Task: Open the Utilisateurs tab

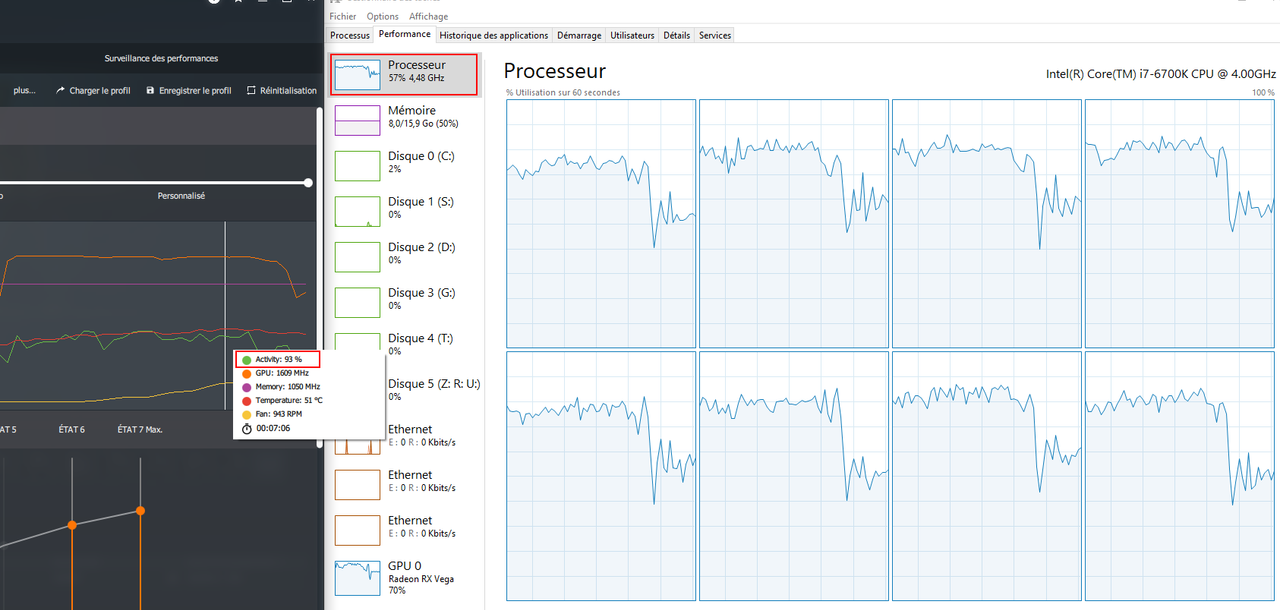Action: pos(632,35)
